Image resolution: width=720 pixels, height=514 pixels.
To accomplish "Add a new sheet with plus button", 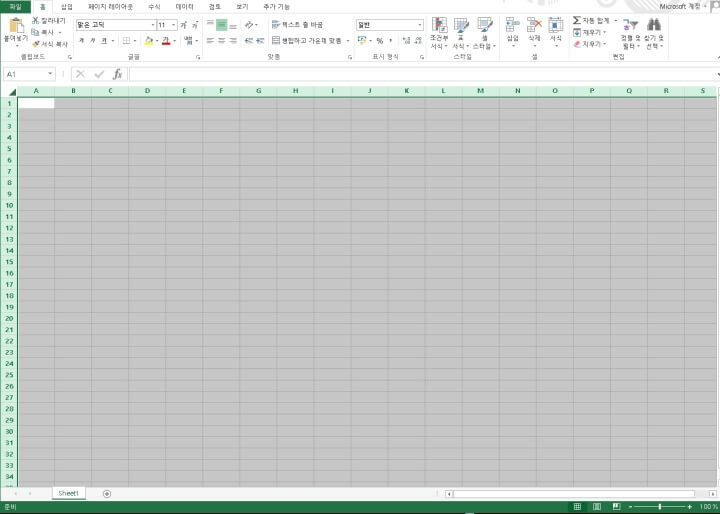I will click(107, 494).
